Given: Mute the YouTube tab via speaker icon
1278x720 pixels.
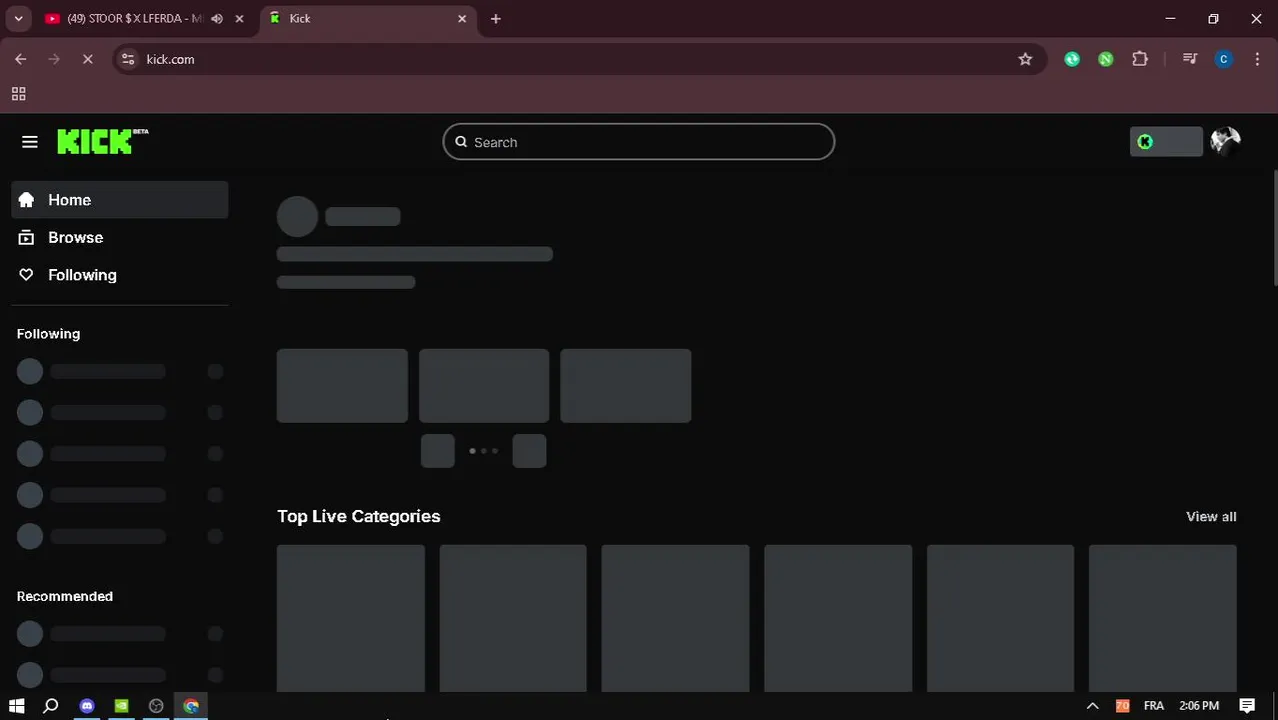Looking at the screenshot, I should [217, 19].
